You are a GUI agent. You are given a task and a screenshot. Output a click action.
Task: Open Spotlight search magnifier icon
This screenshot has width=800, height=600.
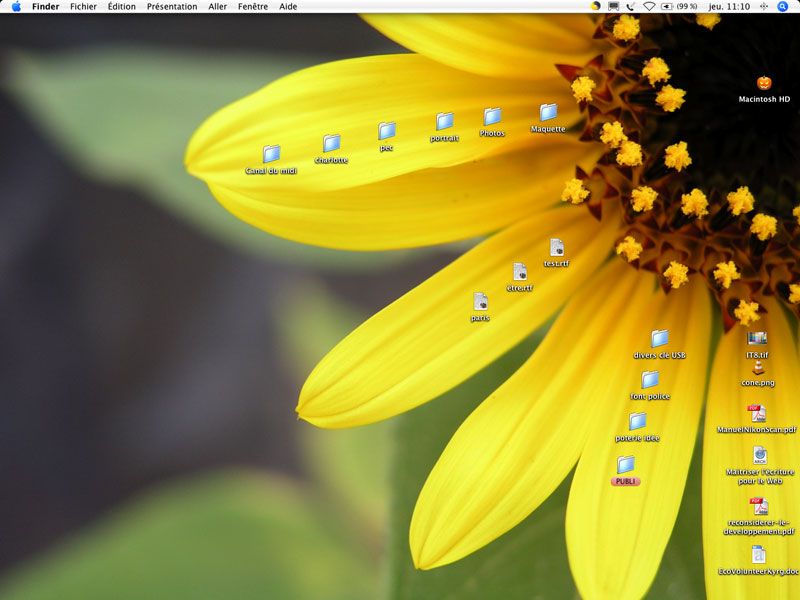coord(782,6)
